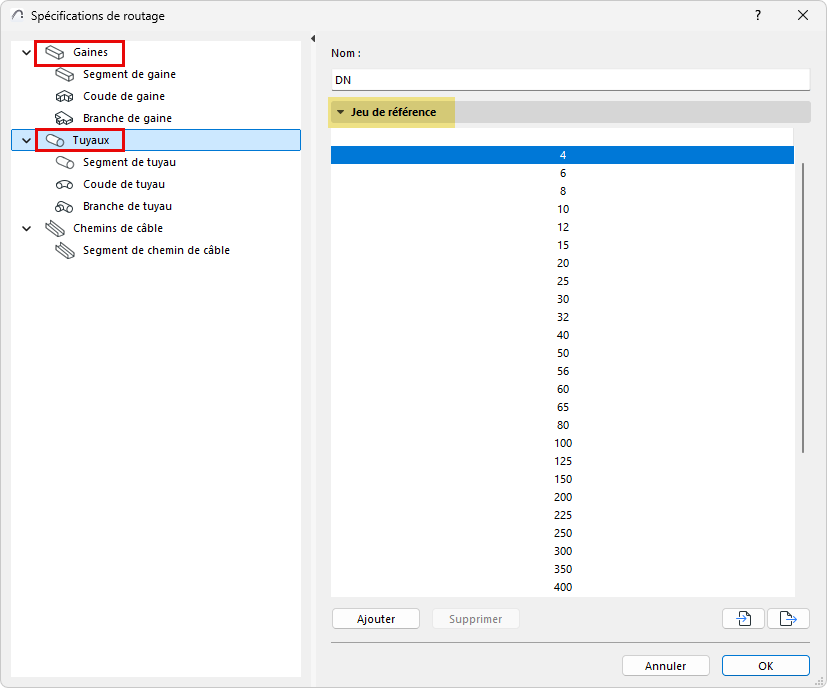The width and height of the screenshot is (827, 688).
Task: Select value 50 in reference list
Action: click(x=562, y=353)
